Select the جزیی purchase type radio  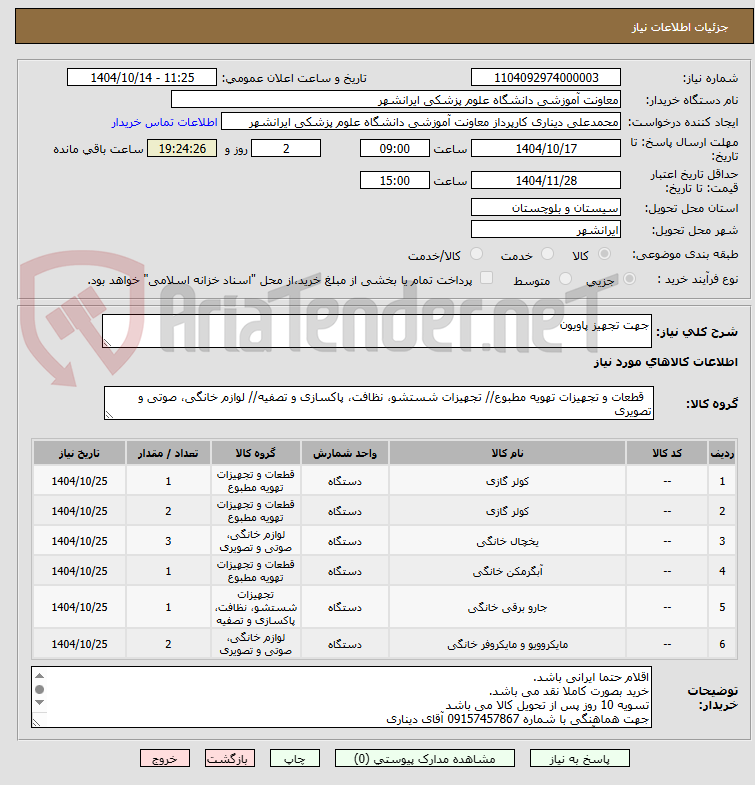[629, 278]
